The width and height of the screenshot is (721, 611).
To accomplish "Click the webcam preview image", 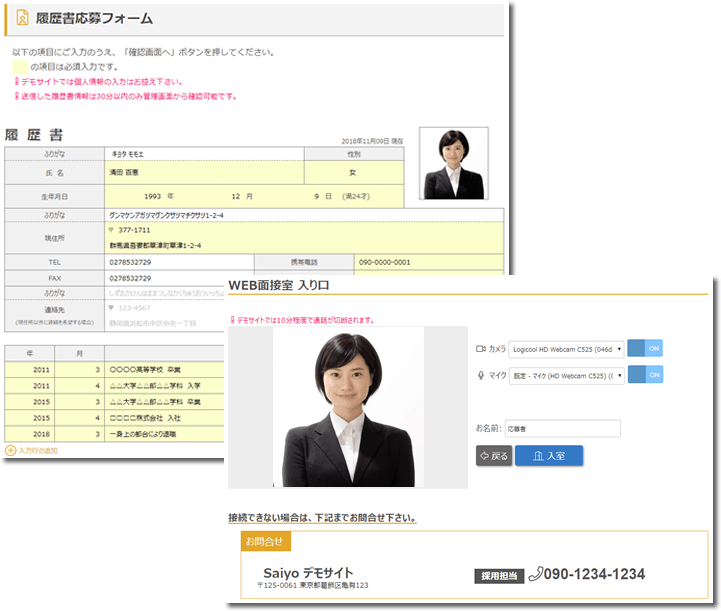I will tap(347, 407).
